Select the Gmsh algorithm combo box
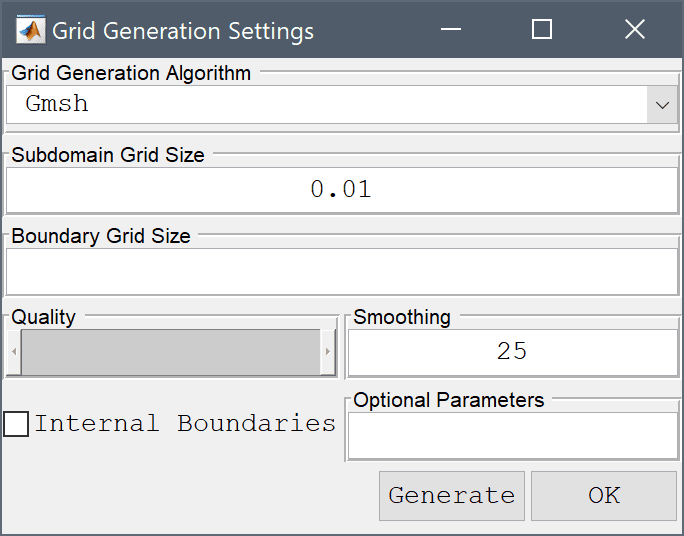684x536 pixels. click(342, 105)
